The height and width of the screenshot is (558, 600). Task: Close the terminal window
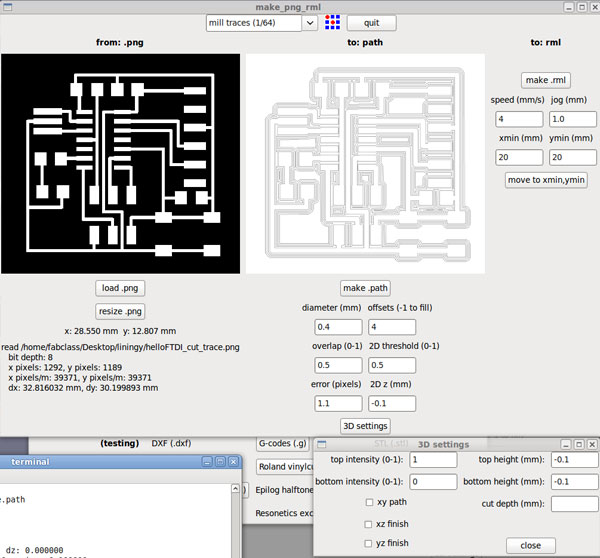(233, 462)
